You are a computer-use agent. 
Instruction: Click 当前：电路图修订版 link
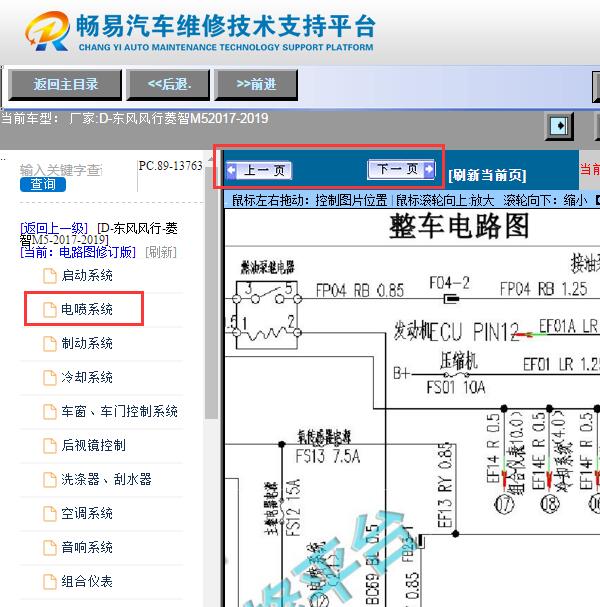(78, 252)
